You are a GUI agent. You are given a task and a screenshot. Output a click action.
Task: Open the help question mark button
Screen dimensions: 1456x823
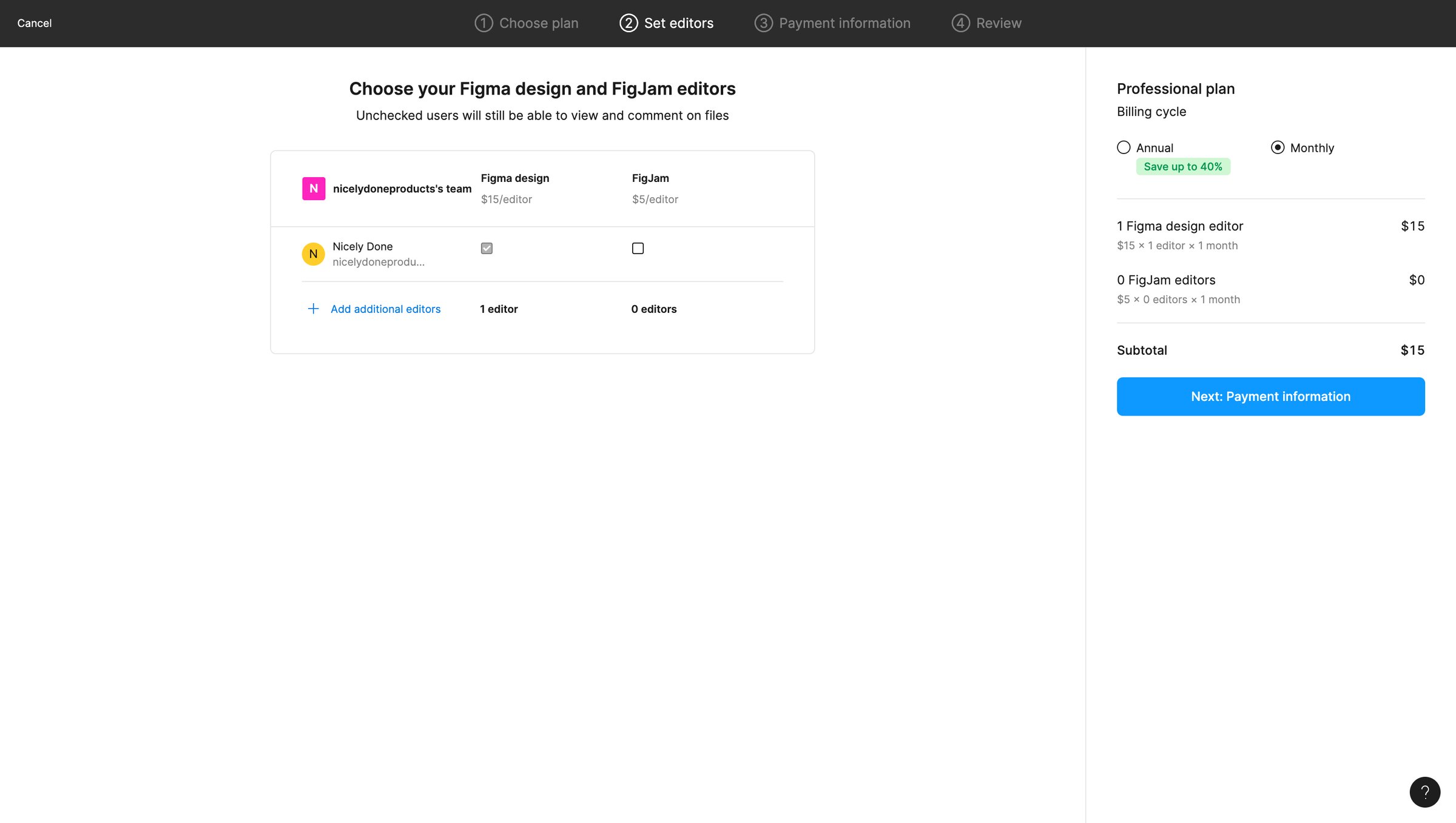(1424, 792)
